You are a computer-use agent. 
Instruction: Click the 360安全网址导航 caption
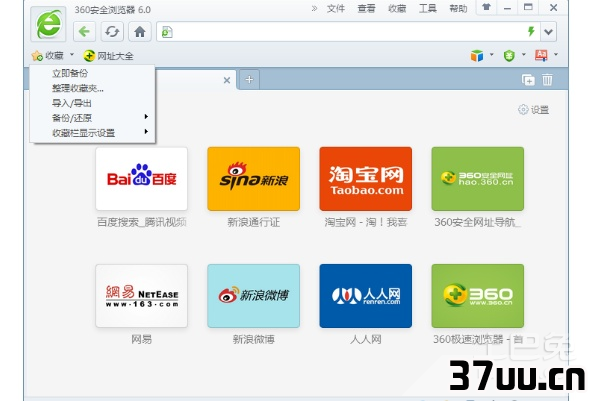click(477, 222)
